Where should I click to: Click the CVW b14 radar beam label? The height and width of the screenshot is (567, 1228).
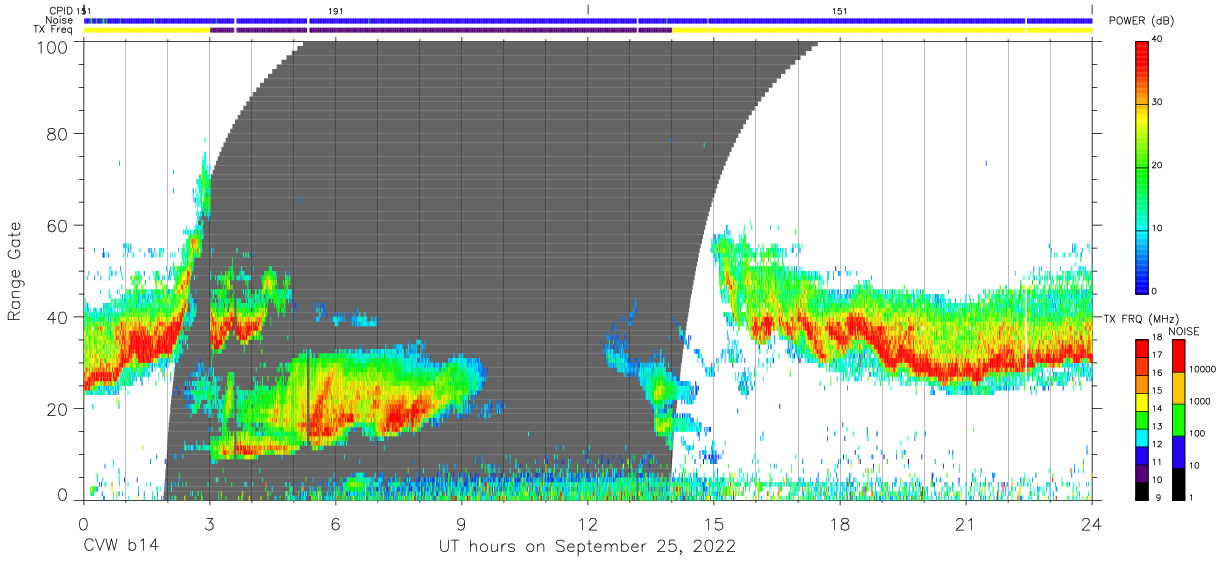tap(121, 546)
